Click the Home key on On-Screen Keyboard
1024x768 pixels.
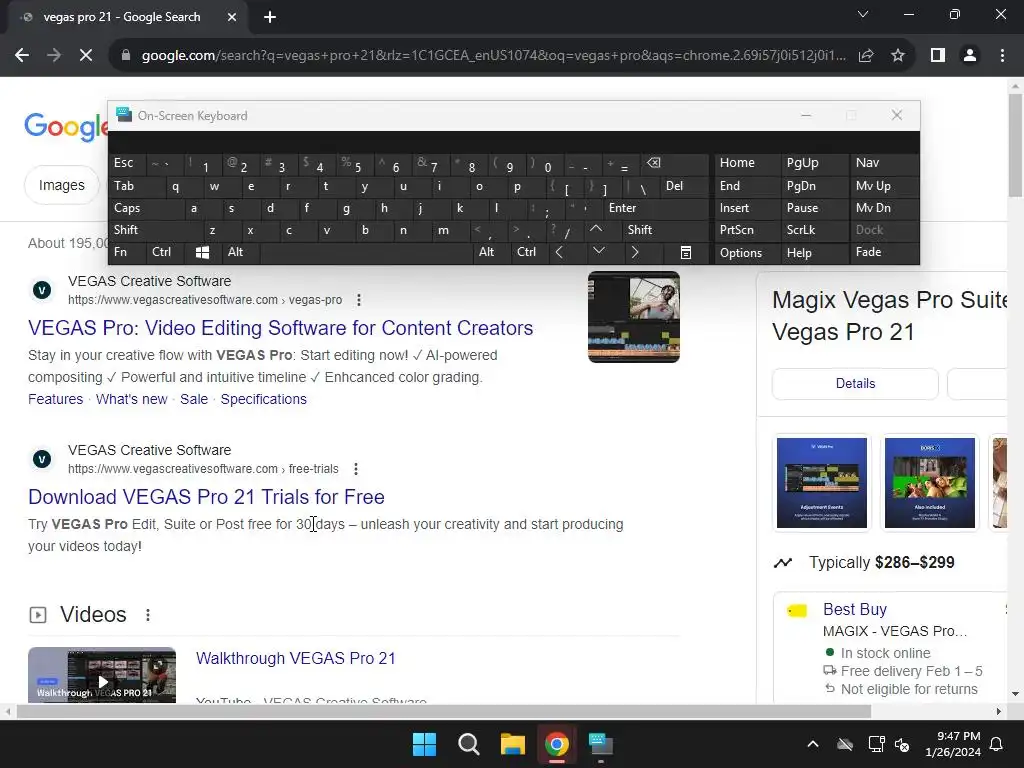[747, 163]
